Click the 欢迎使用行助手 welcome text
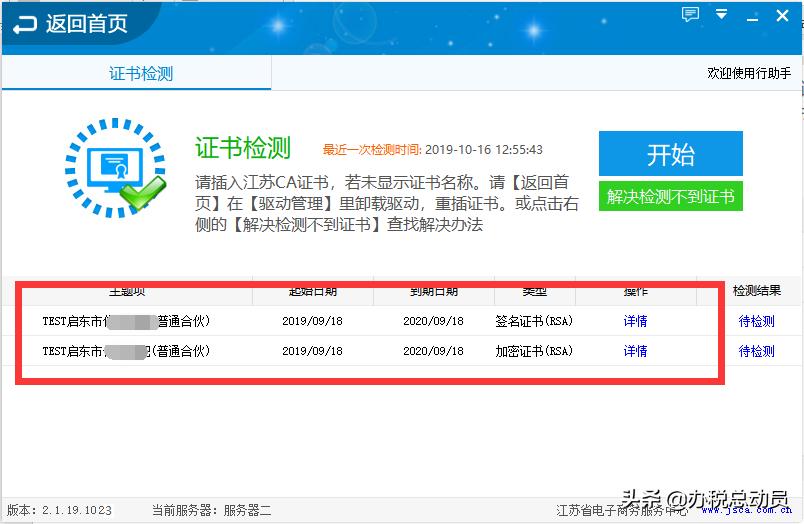 coord(749,73)
